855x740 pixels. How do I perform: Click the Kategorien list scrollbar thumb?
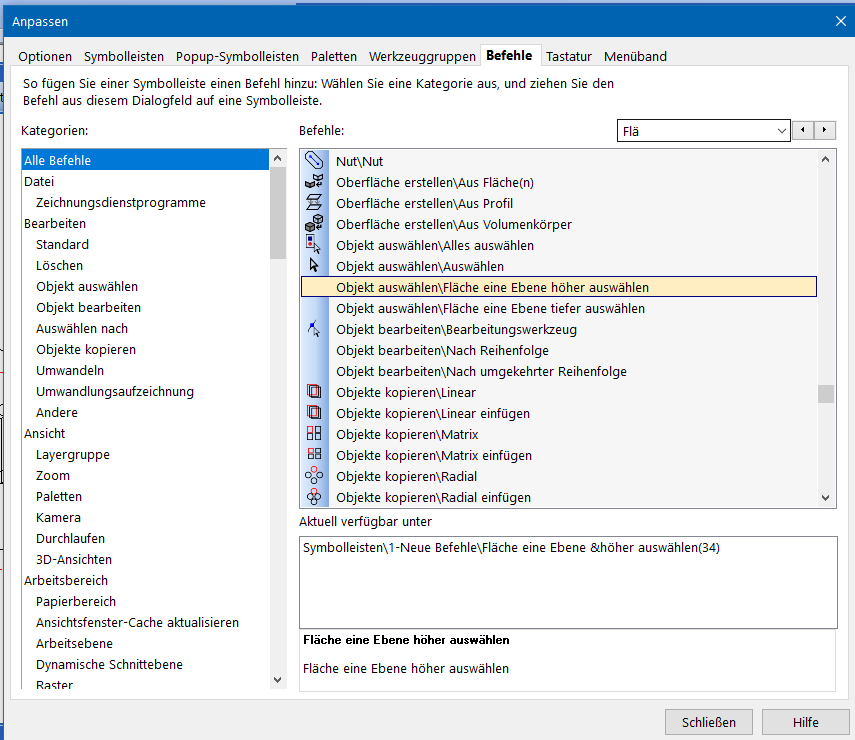(x=278, y=213)
